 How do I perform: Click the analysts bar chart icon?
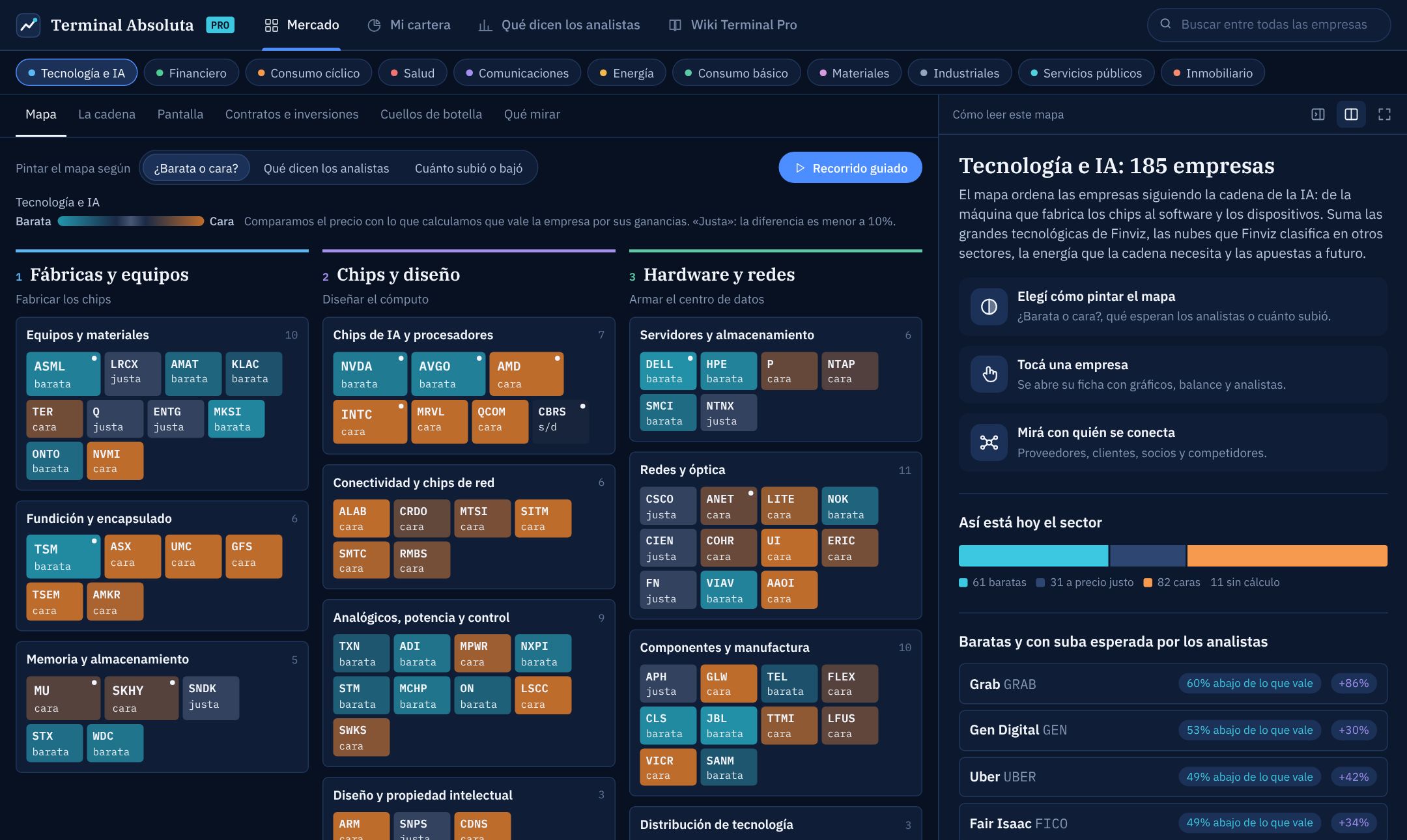(485, 25)
